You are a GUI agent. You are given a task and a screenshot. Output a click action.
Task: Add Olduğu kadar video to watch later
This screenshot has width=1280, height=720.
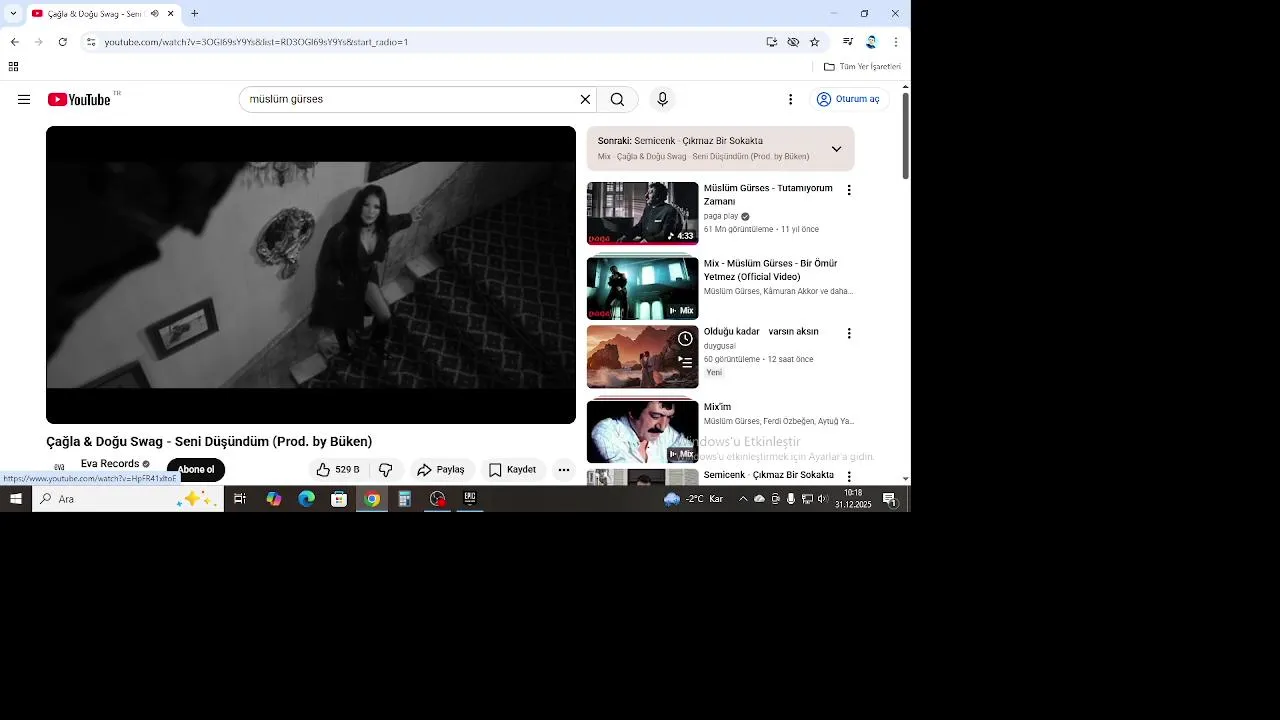(685, 339)
